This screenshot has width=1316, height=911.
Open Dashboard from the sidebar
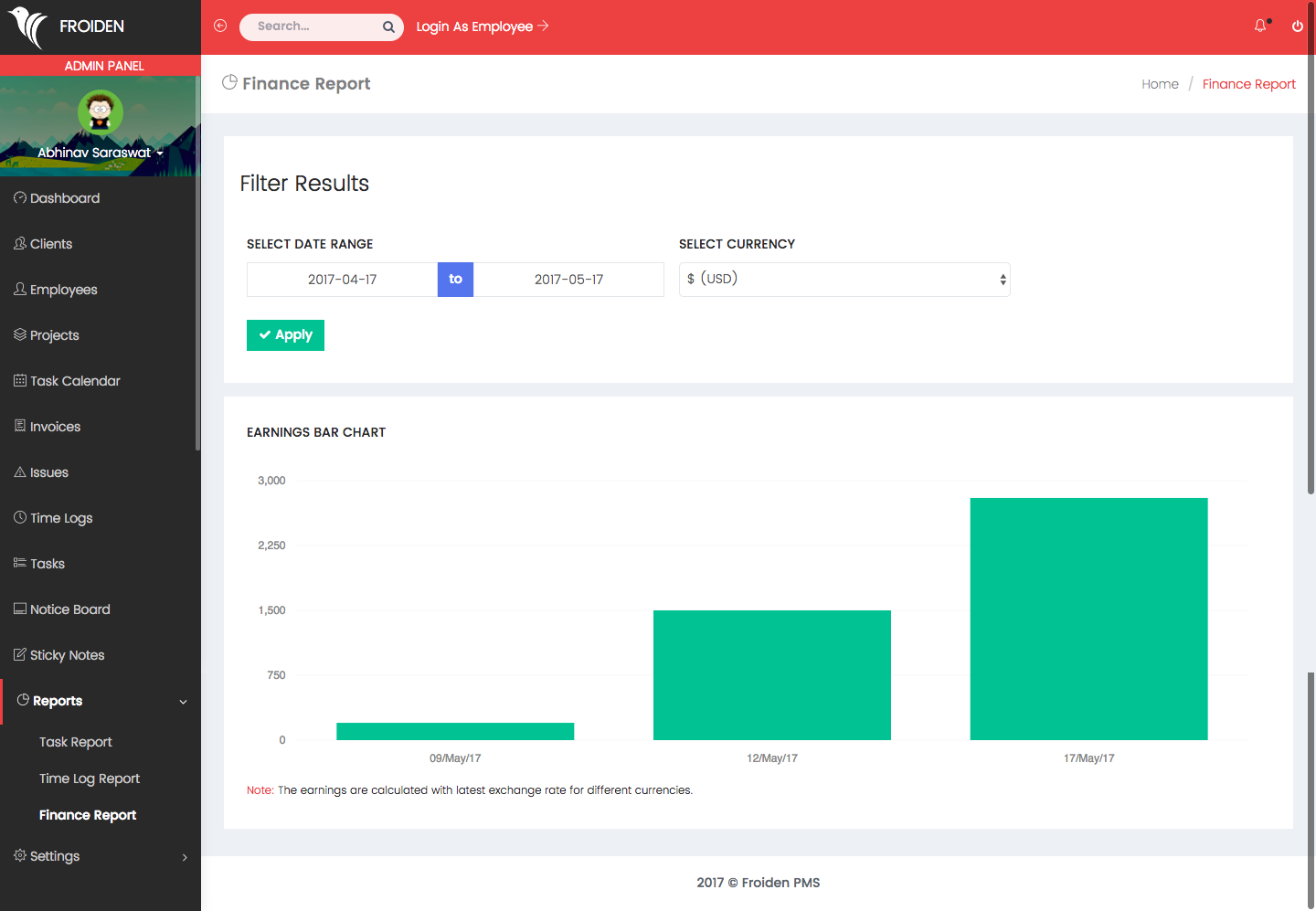point(64,198)
